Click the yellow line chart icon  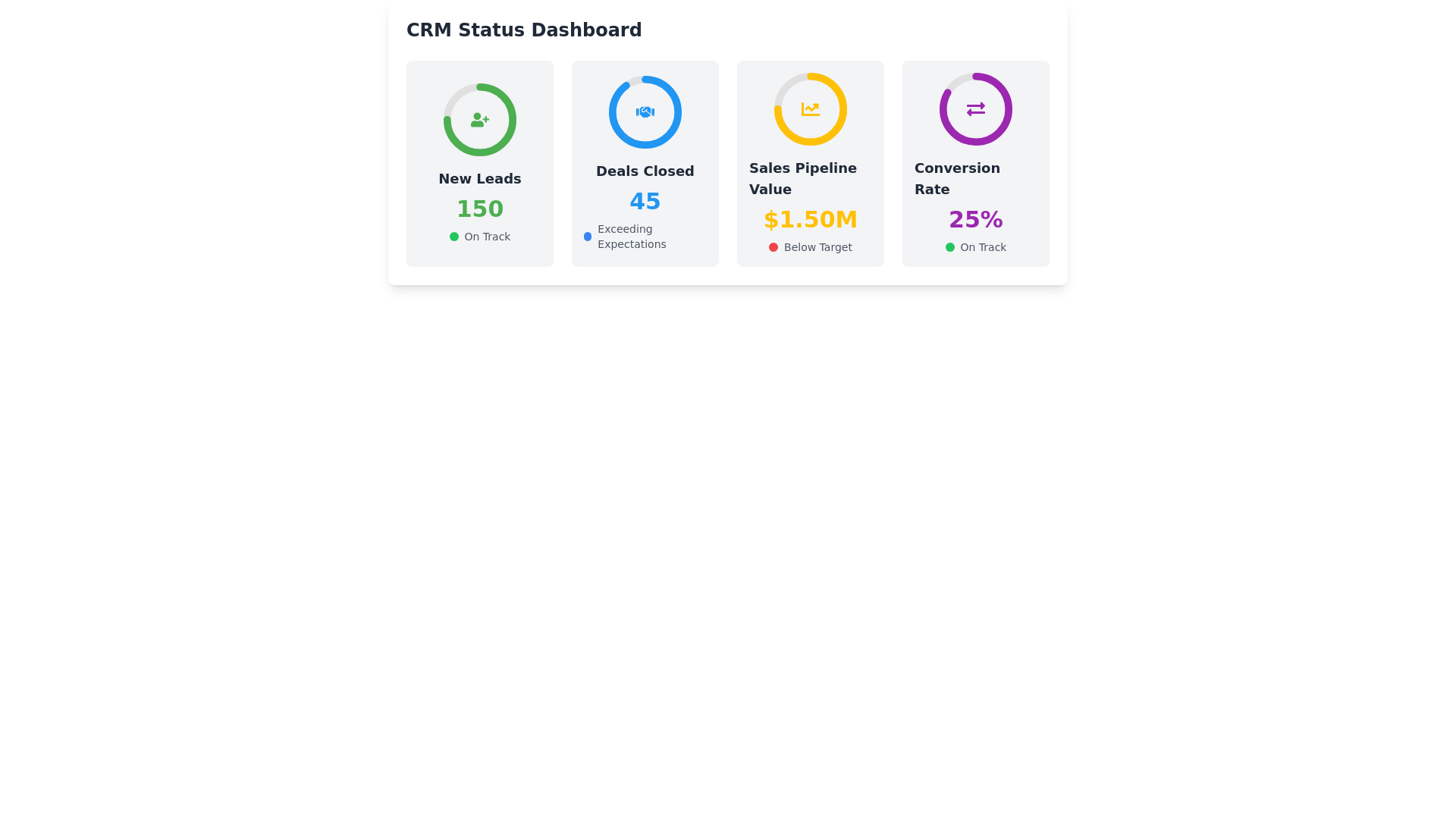pyautogui.click(x=810, y=109)
